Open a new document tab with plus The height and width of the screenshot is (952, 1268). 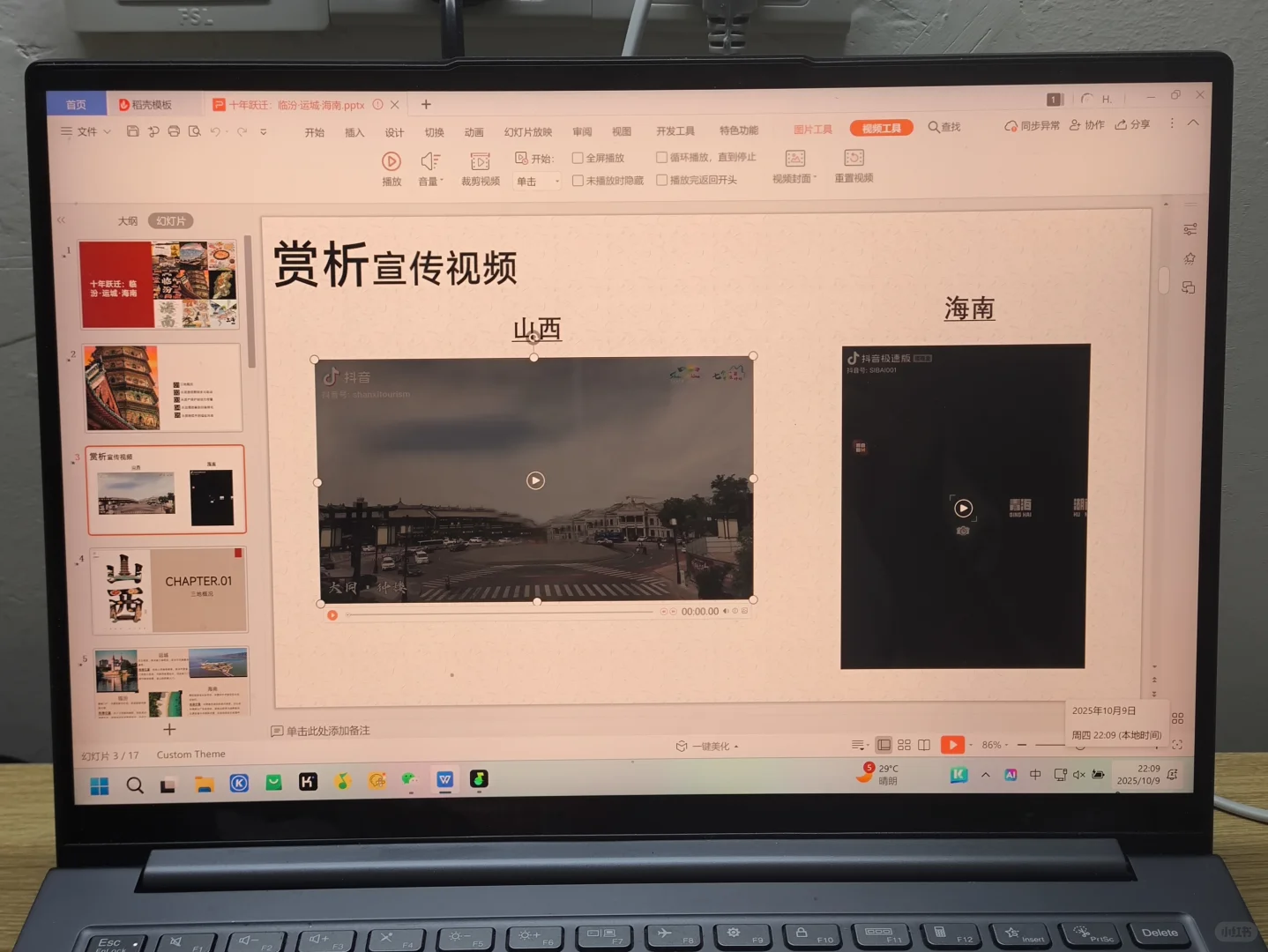point(426,104)
